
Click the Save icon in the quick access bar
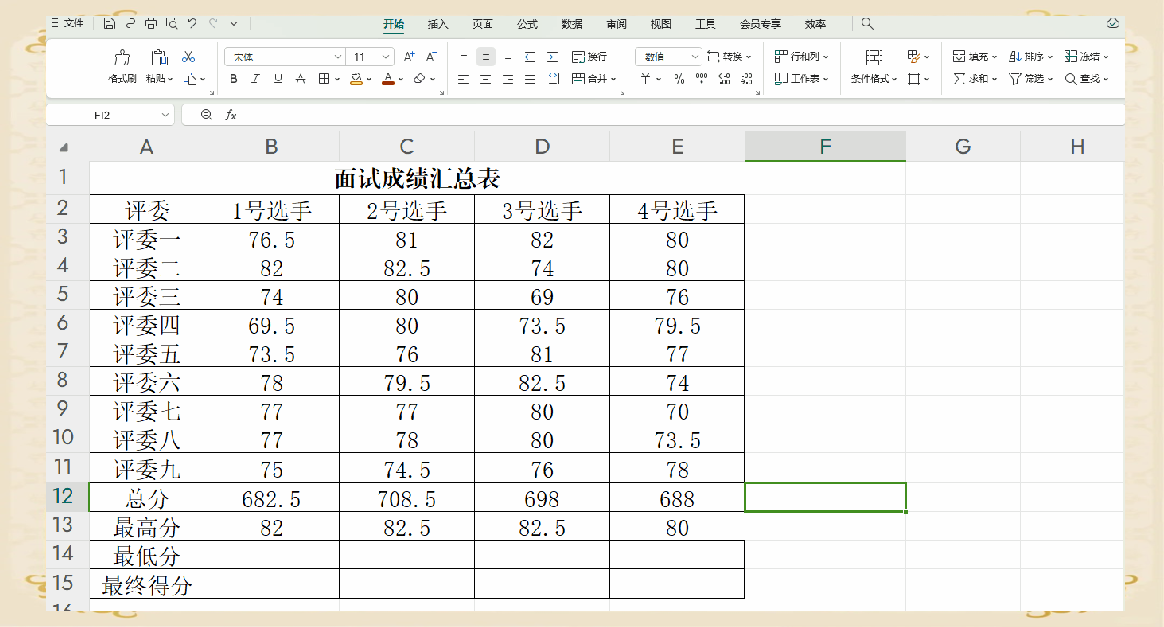(x=109, y=24)
